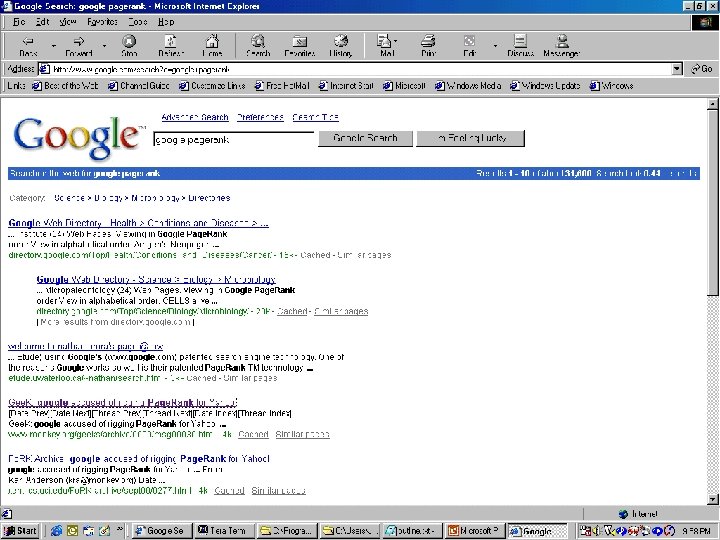Expand the Address bar dropdown list

coord(677,69)
